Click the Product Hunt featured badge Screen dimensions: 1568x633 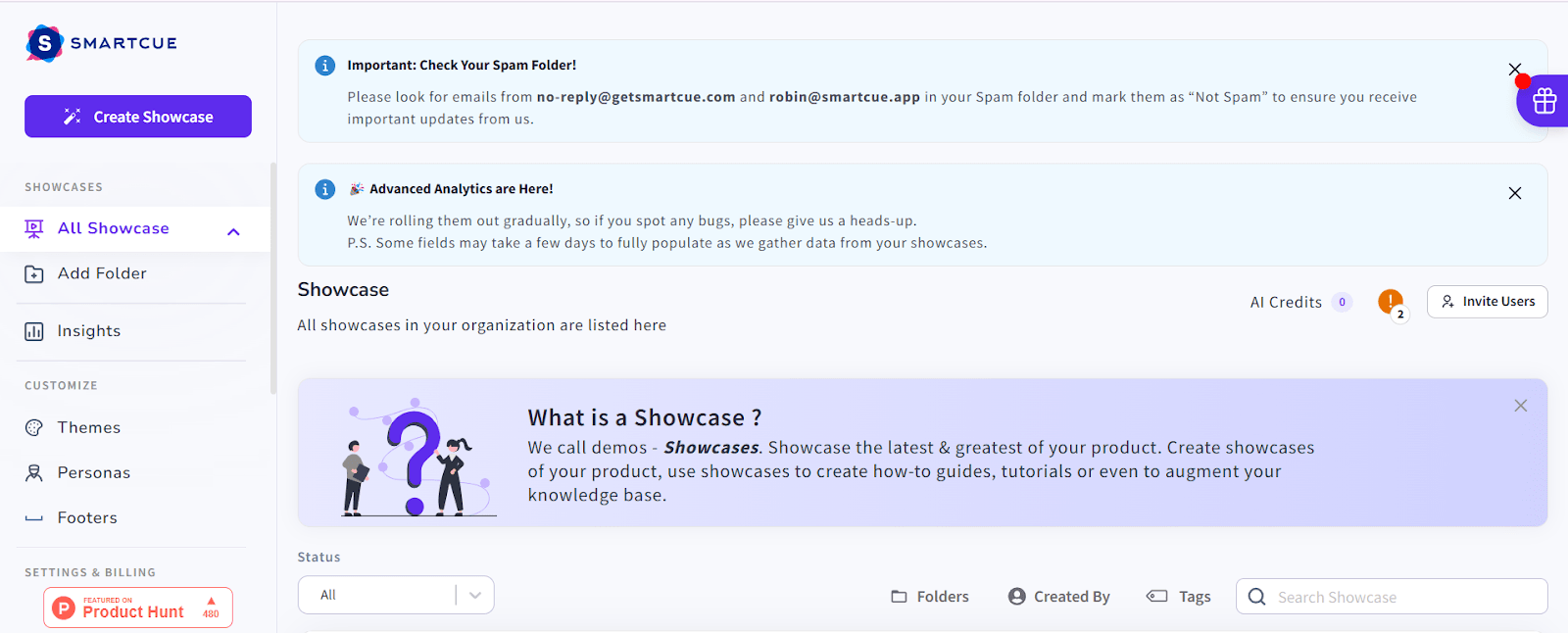[x=138, y=608]
